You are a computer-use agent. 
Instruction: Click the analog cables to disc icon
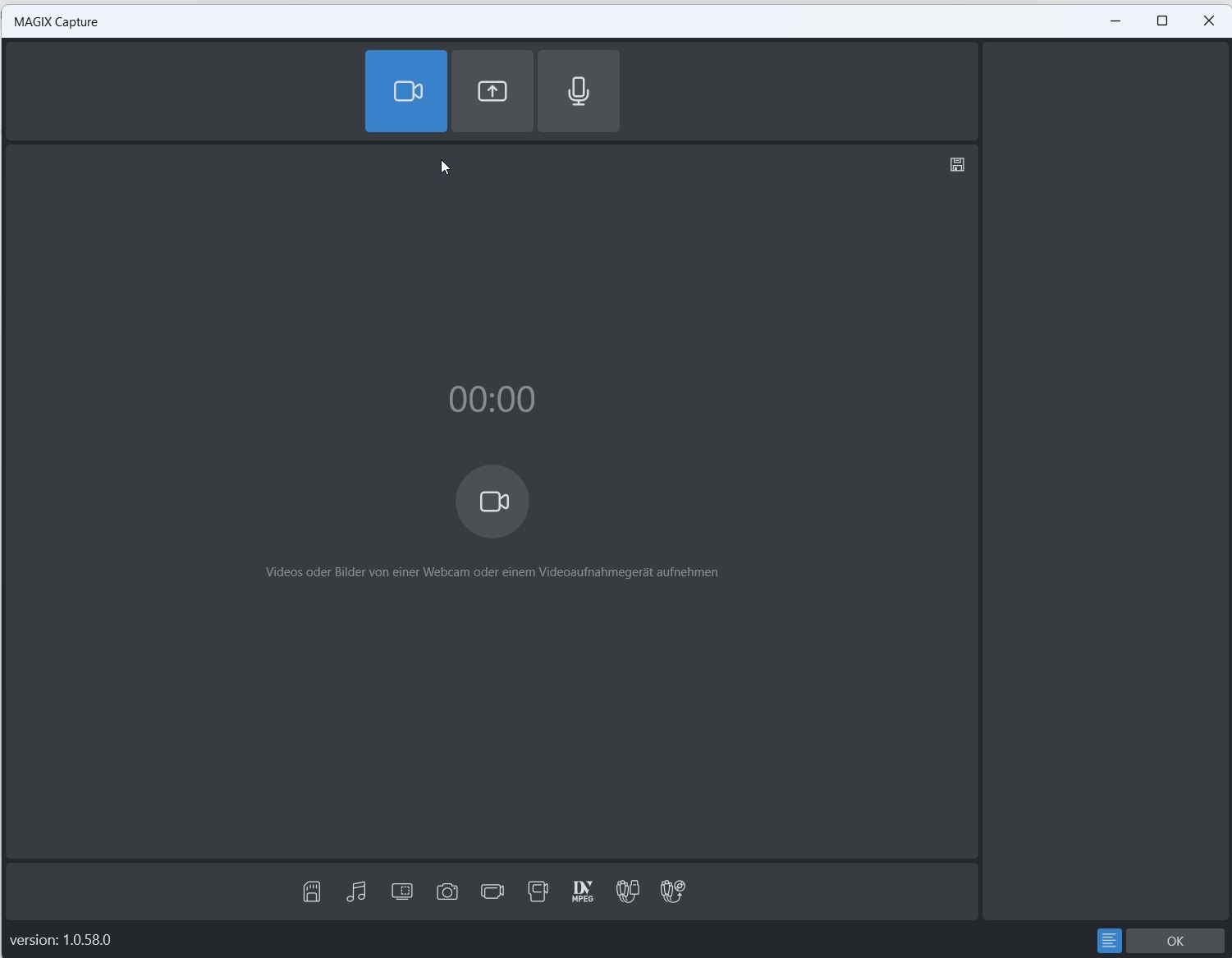(x=673, y=892)
